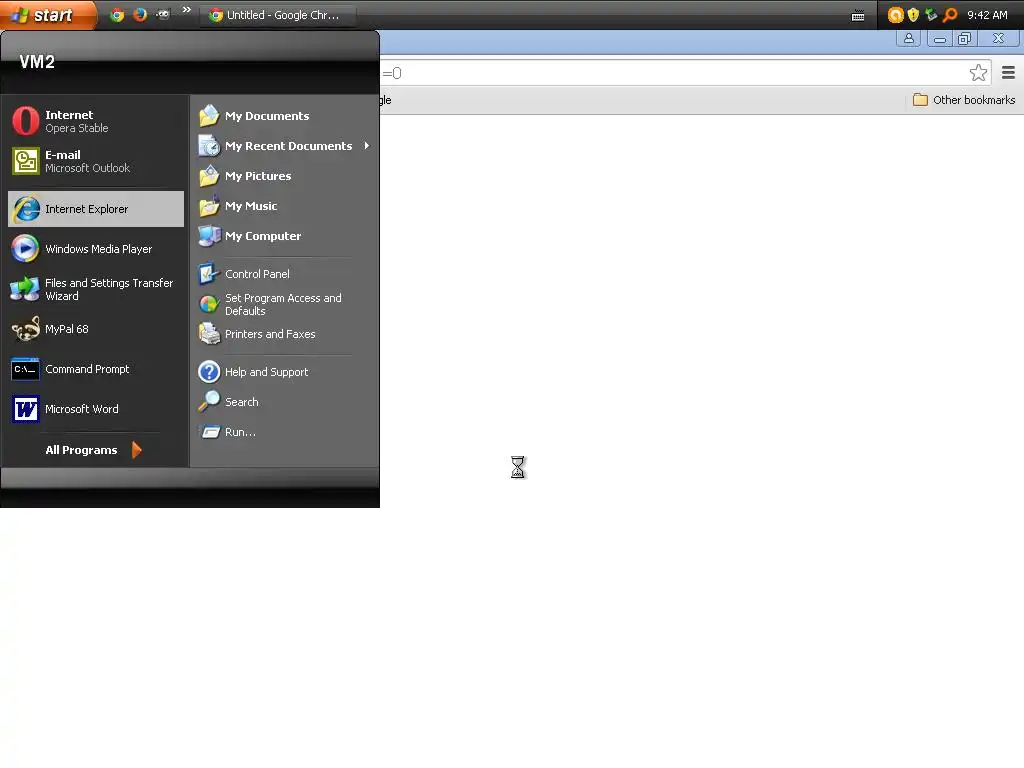Open Command Prompt
The width and height of the screenshot is (1024, 768).
pos(95,369)
